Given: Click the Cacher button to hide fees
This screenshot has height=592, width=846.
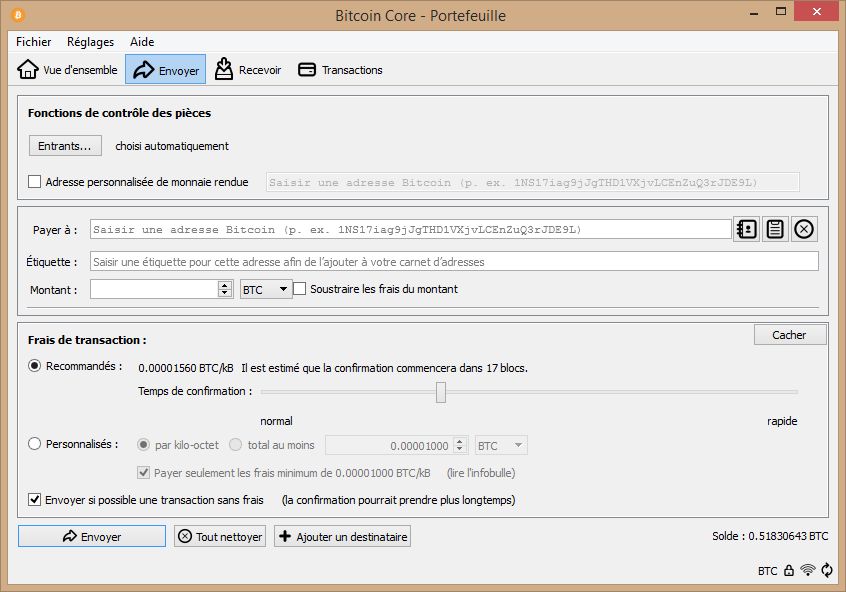Looking at the screenshot, I should click(789, 335).
